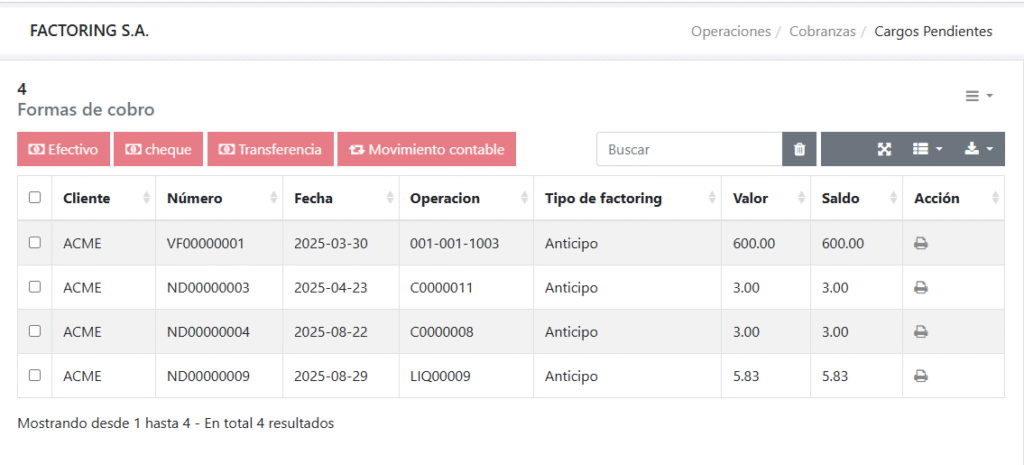Choose the Transferencia payment button
The width and height of the screenshot is (1024, 465).
tap(269, 149)
